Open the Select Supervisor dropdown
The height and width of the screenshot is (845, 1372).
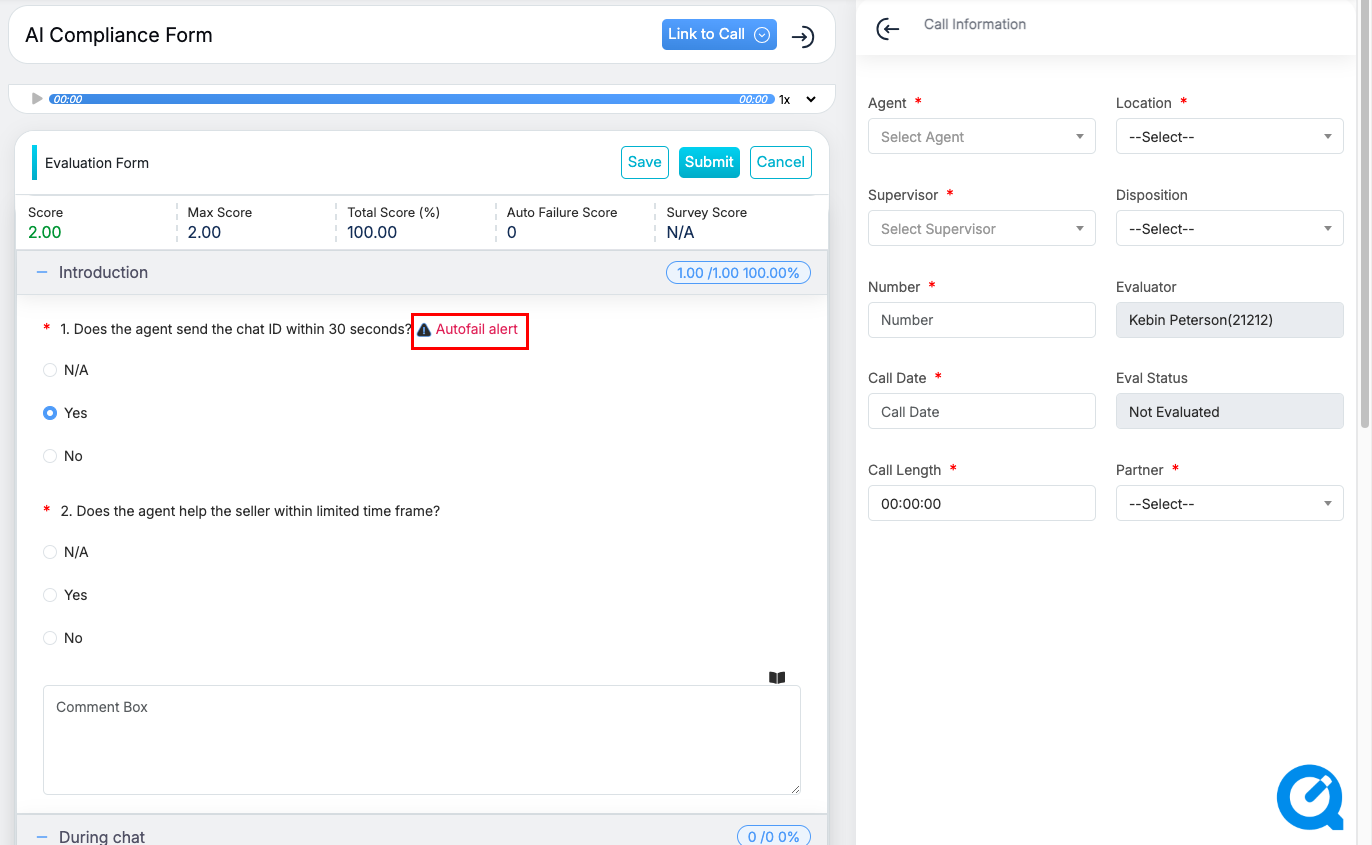(981, 229)
